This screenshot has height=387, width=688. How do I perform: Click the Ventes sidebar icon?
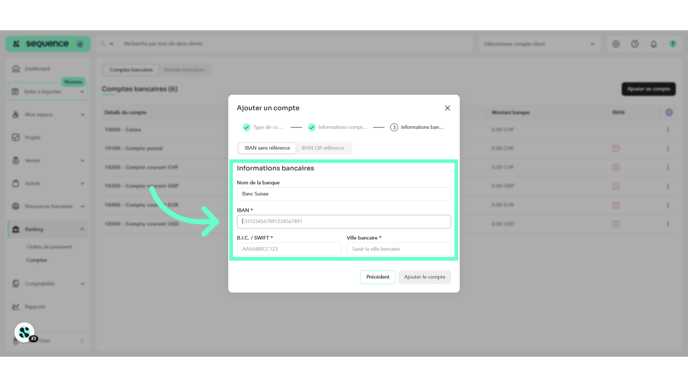click(x=15, y=161)
